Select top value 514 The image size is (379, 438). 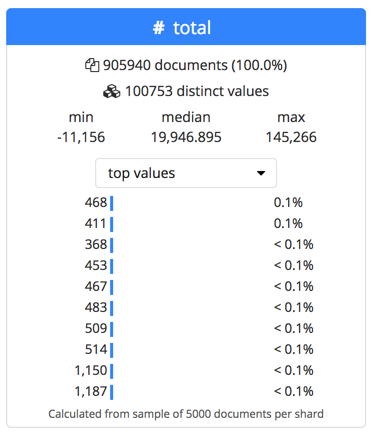pyautogui.click(x=96, y=350)
